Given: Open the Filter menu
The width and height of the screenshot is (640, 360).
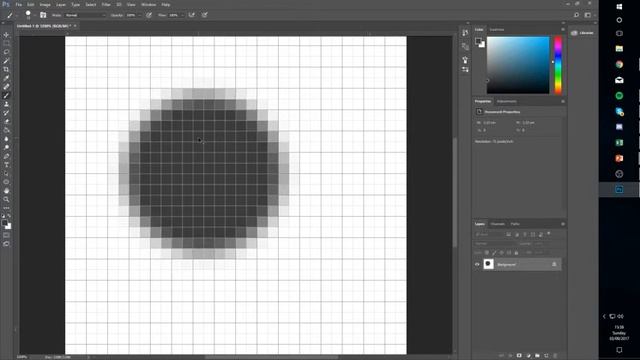Looking at the screenshot, I should point(106,4).
